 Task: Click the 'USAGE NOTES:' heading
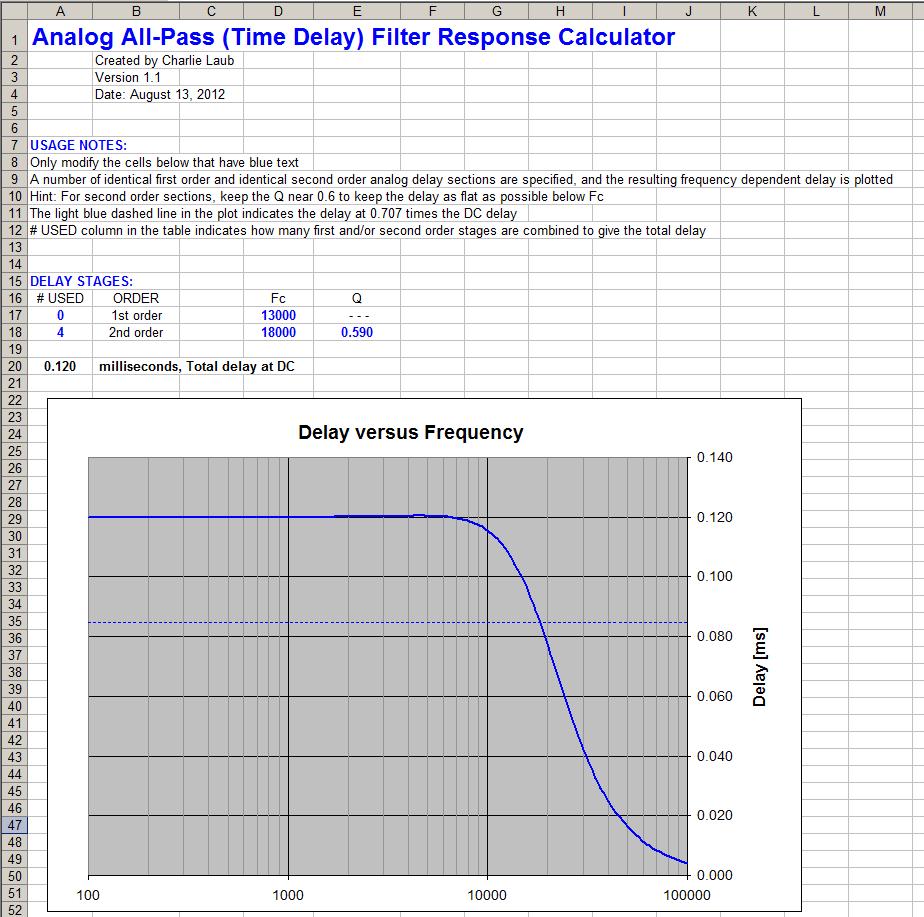[x=78, y=146]
